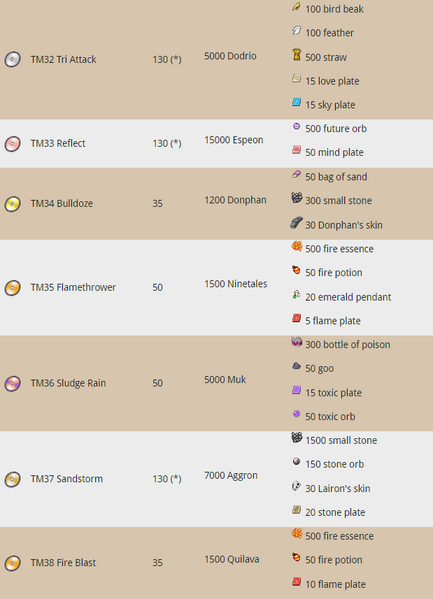Click the emerald pendant icon

pos(296,295)
